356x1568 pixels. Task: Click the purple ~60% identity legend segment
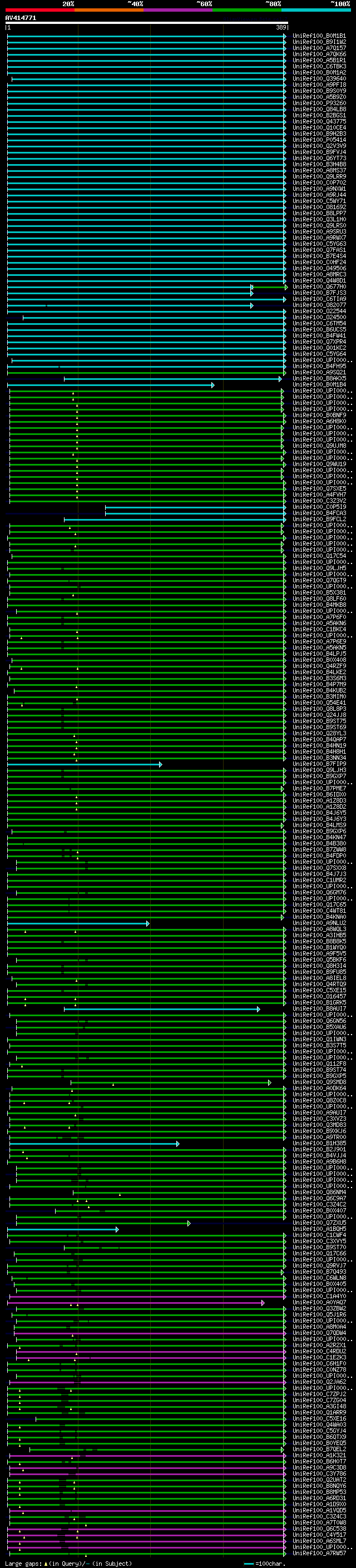pos(177,10)
